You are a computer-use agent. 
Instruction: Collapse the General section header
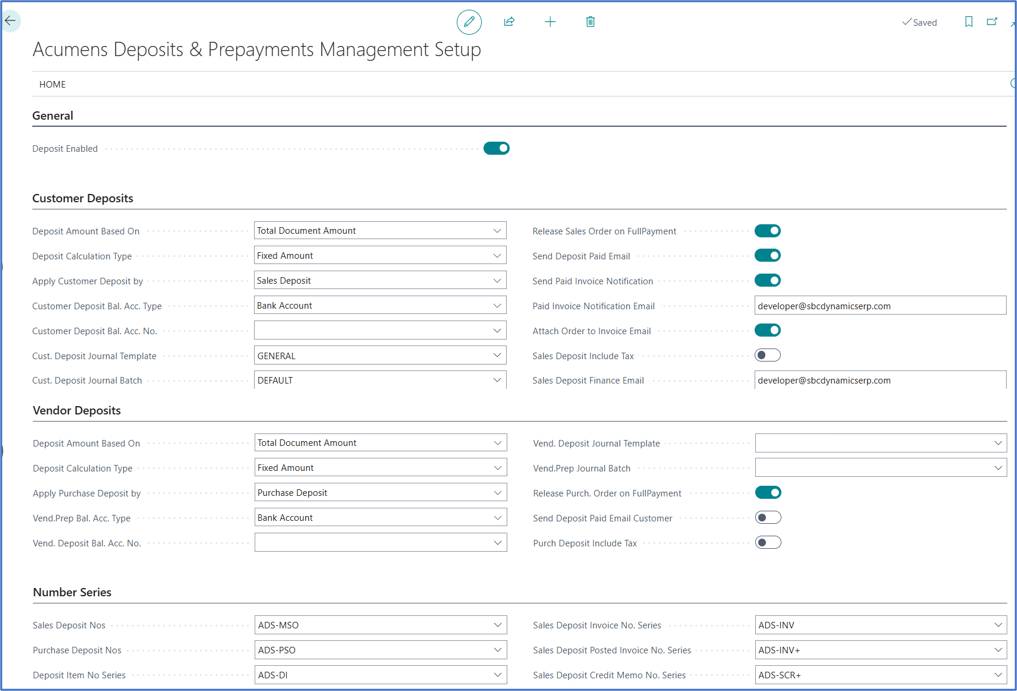pyautogui.click(x=53, y=116)
